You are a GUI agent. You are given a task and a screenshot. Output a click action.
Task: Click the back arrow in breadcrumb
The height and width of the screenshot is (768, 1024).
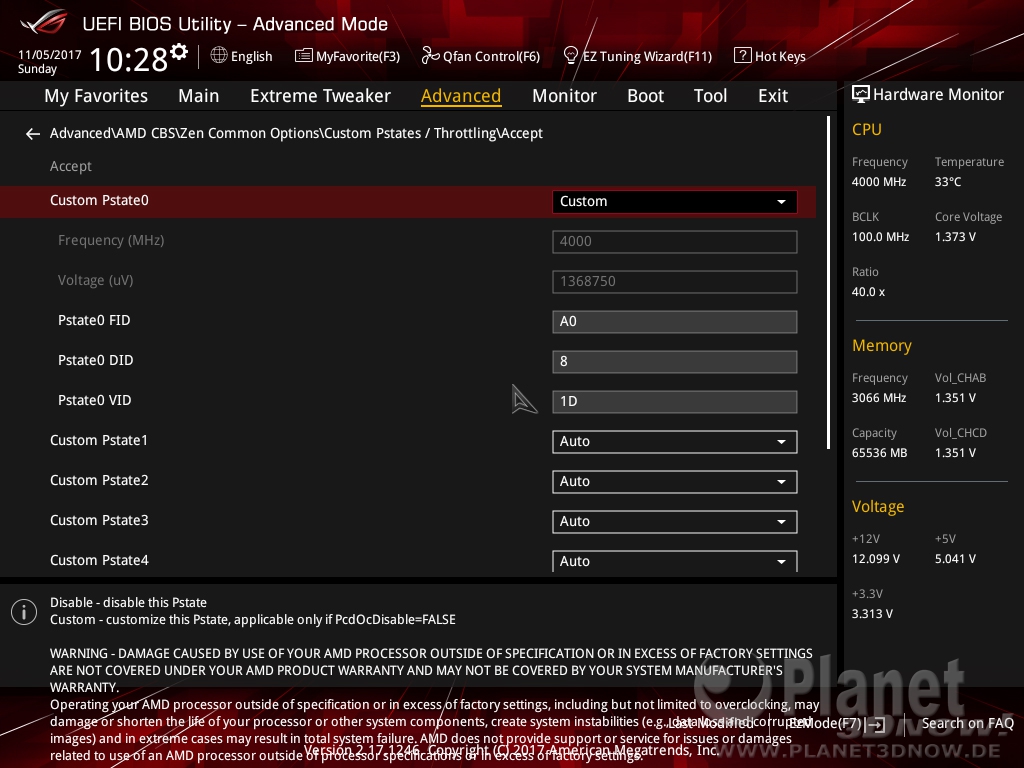[33, 134]
